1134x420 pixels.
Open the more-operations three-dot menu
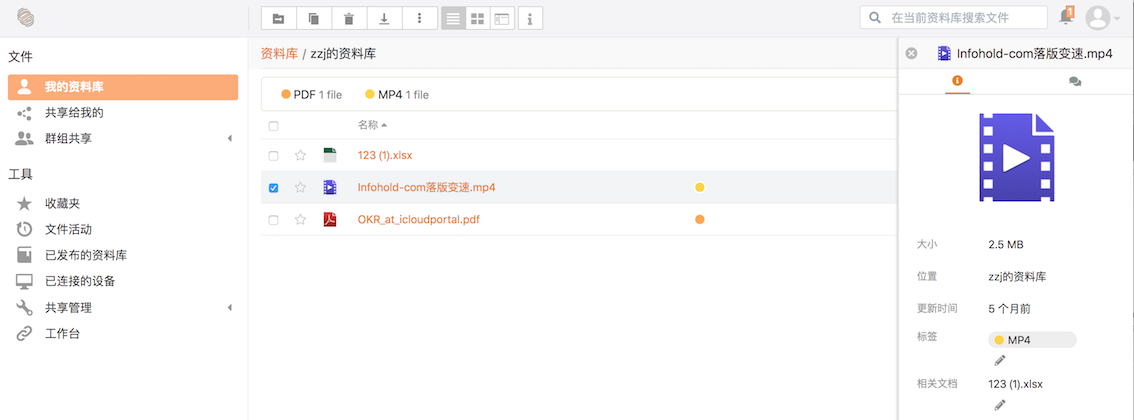tap(419, 19)
